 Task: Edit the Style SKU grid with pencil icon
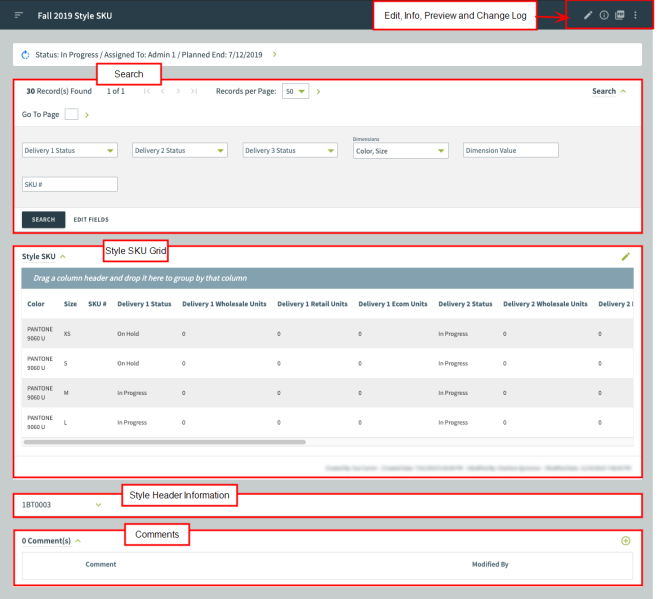point(626,257)
